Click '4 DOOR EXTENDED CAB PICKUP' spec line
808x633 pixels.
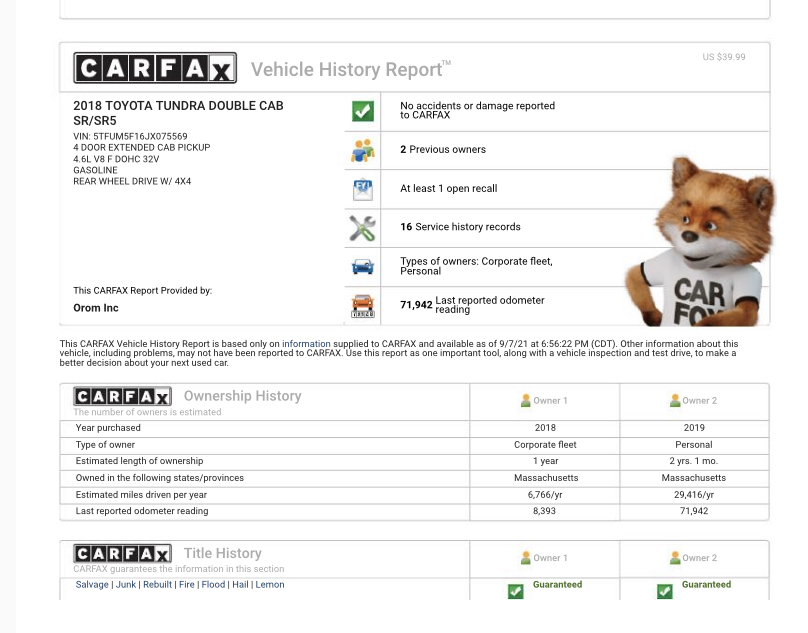pos(142,147)
